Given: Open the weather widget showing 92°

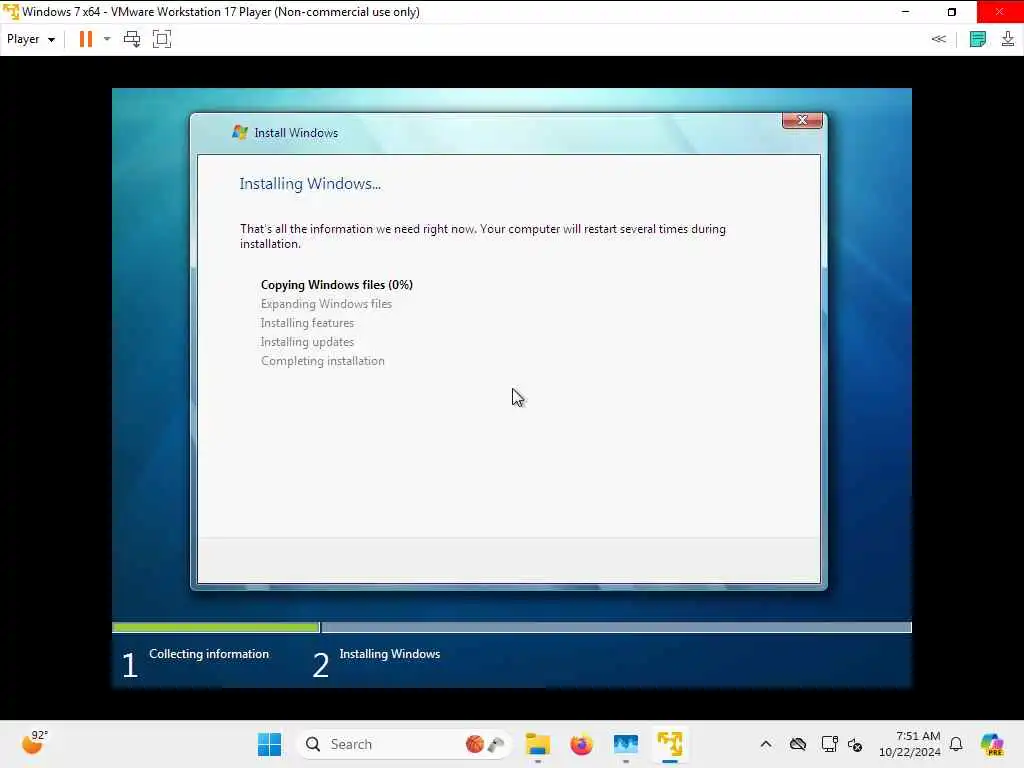Looking at the screenshot, I should (34, 743).
